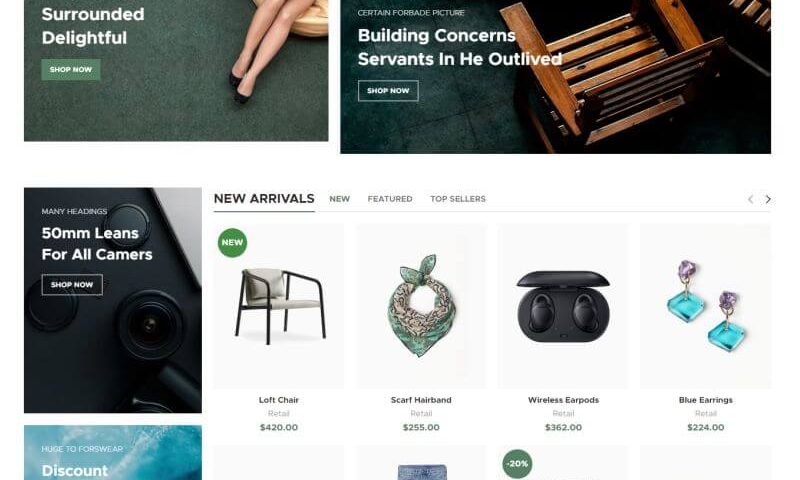Click the green NEW badge on Loft Chair
This screenshot has height=480, width=800.
232,242
